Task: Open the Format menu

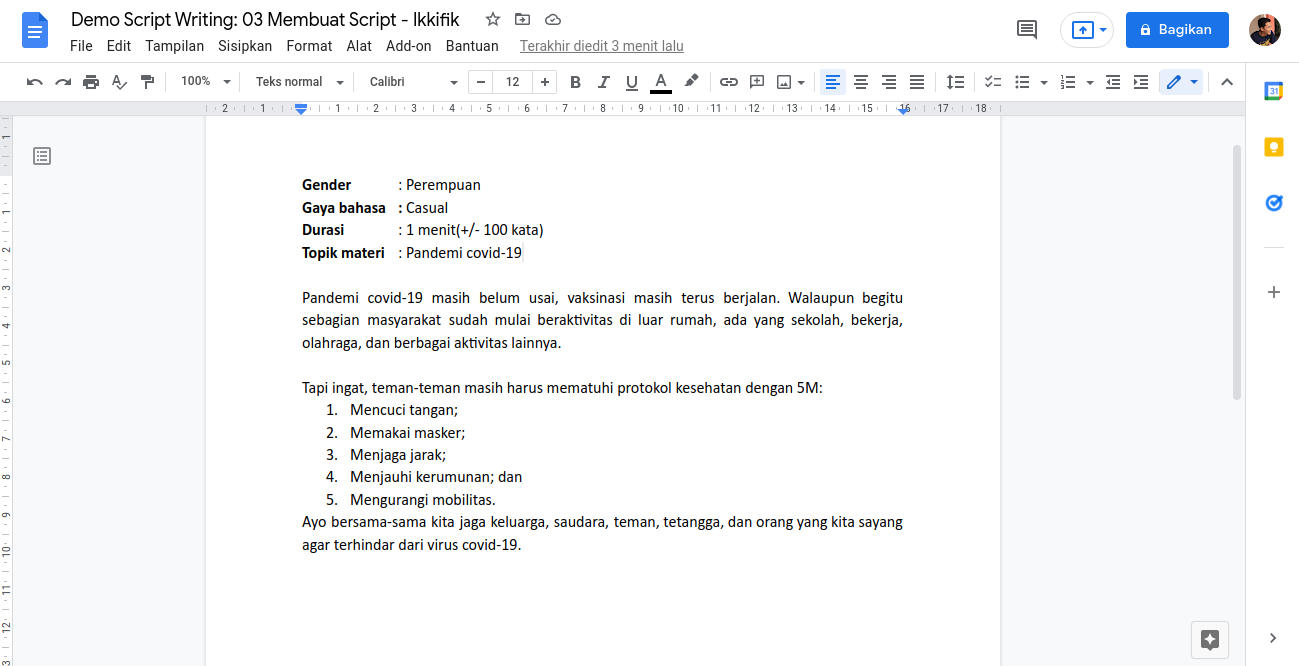Action: [309, 46]
